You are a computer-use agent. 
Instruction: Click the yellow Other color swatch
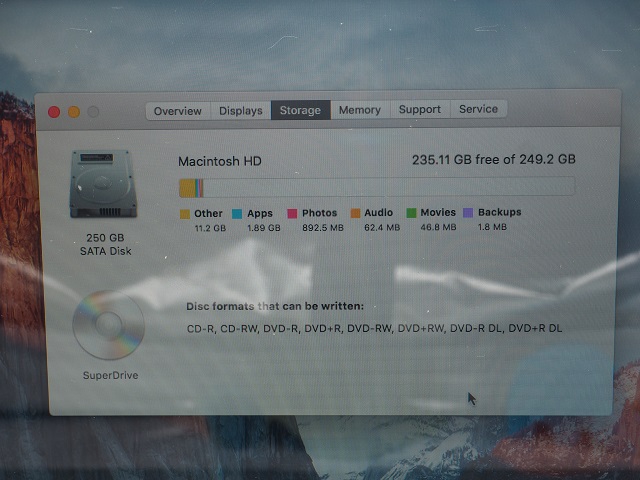point(185,214)
